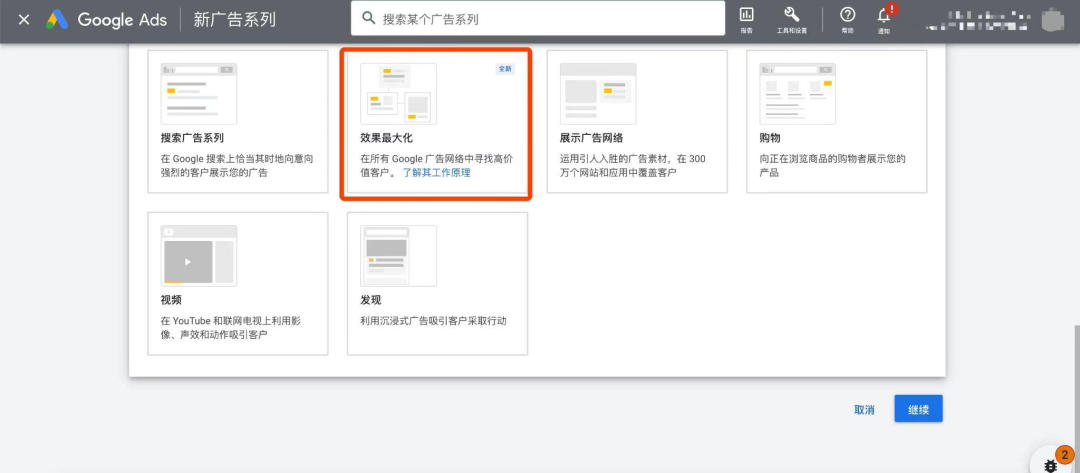
Task: Click the 取消 cancel button
Action: tap(864, 410)
